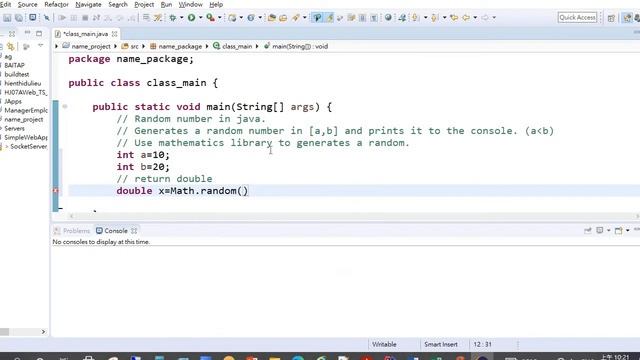
Task: Click the Back navigation yellow arrow
Action: coord(466,18)
